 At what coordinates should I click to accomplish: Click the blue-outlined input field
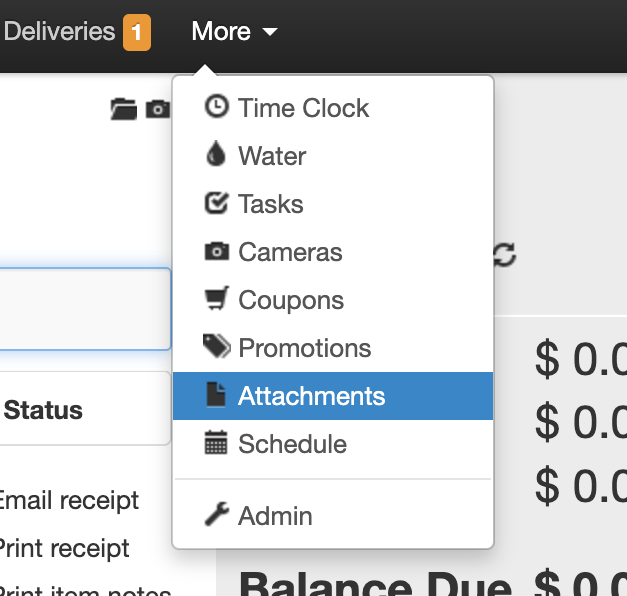84,309
